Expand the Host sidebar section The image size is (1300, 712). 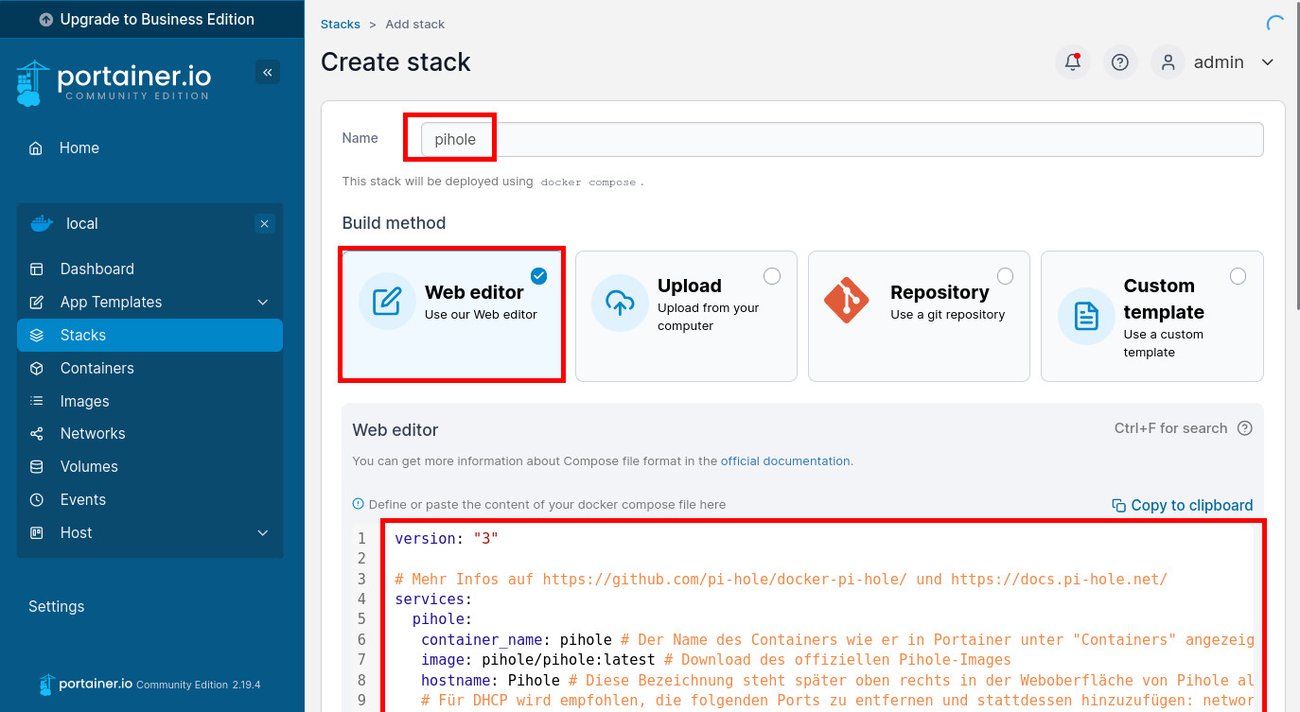[x=76, y=533]
